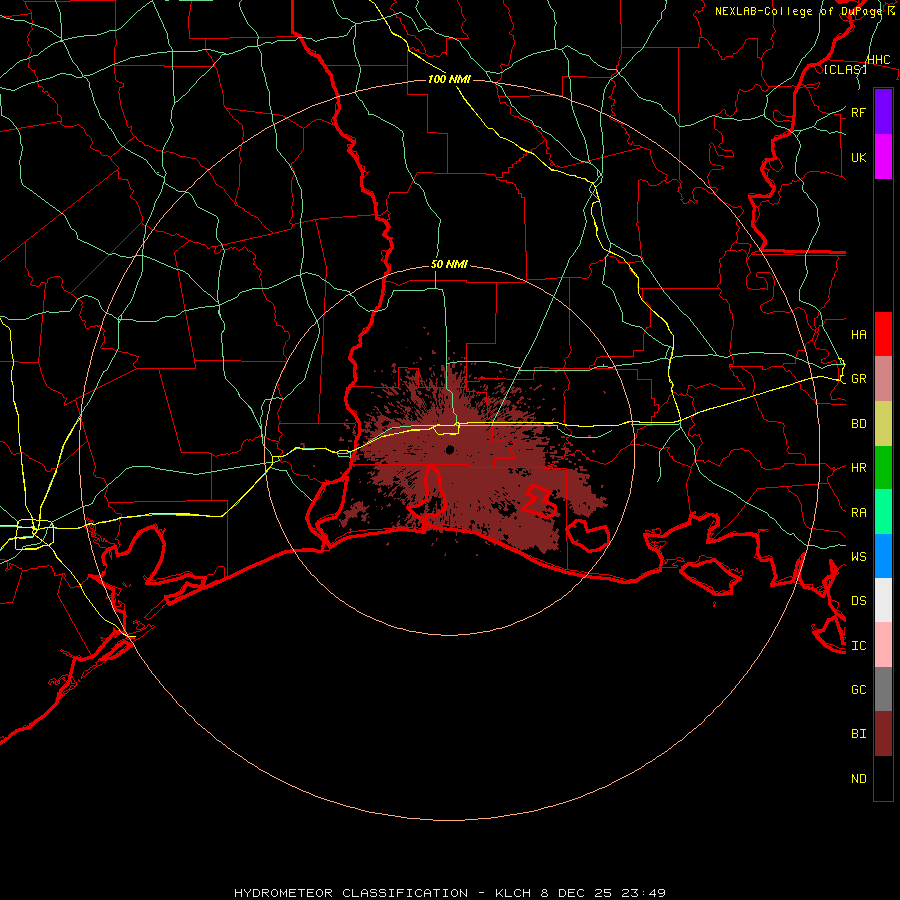
Task: Click the BD legend label
Action: pos(858,424)
